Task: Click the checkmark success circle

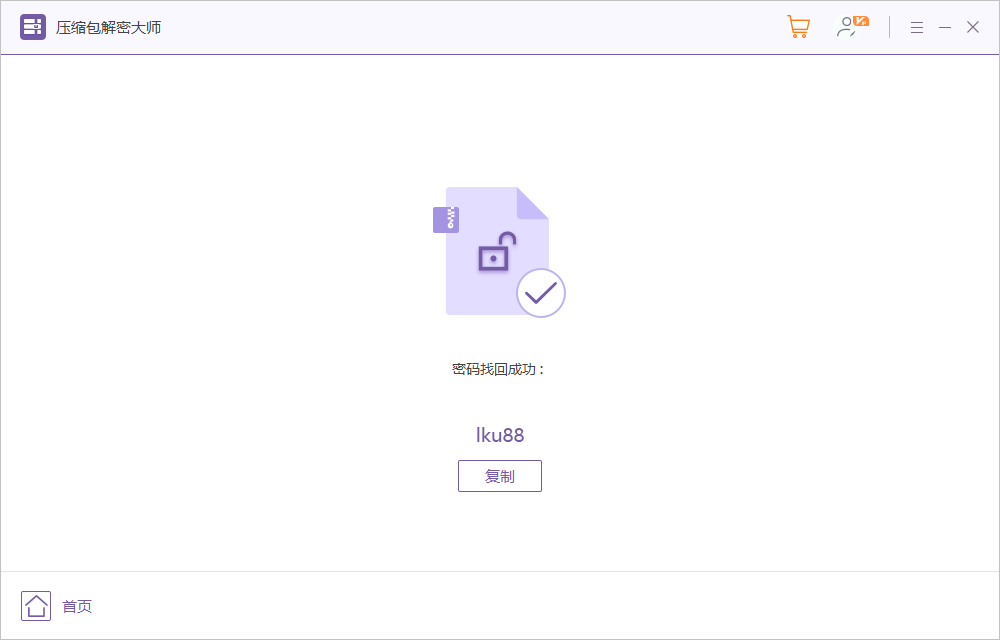Action: pos(541,293)
